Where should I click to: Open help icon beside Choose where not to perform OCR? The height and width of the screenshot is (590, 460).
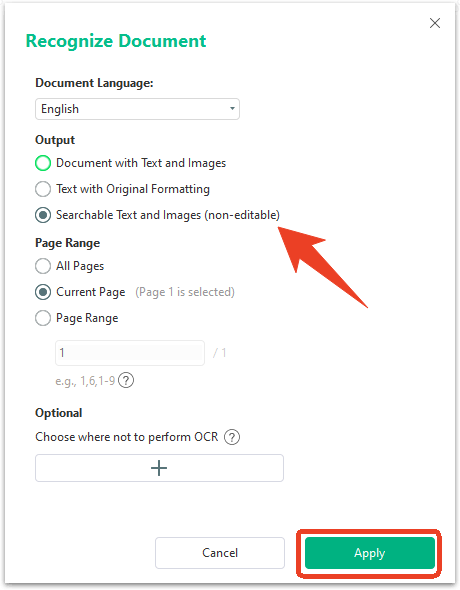232,437
